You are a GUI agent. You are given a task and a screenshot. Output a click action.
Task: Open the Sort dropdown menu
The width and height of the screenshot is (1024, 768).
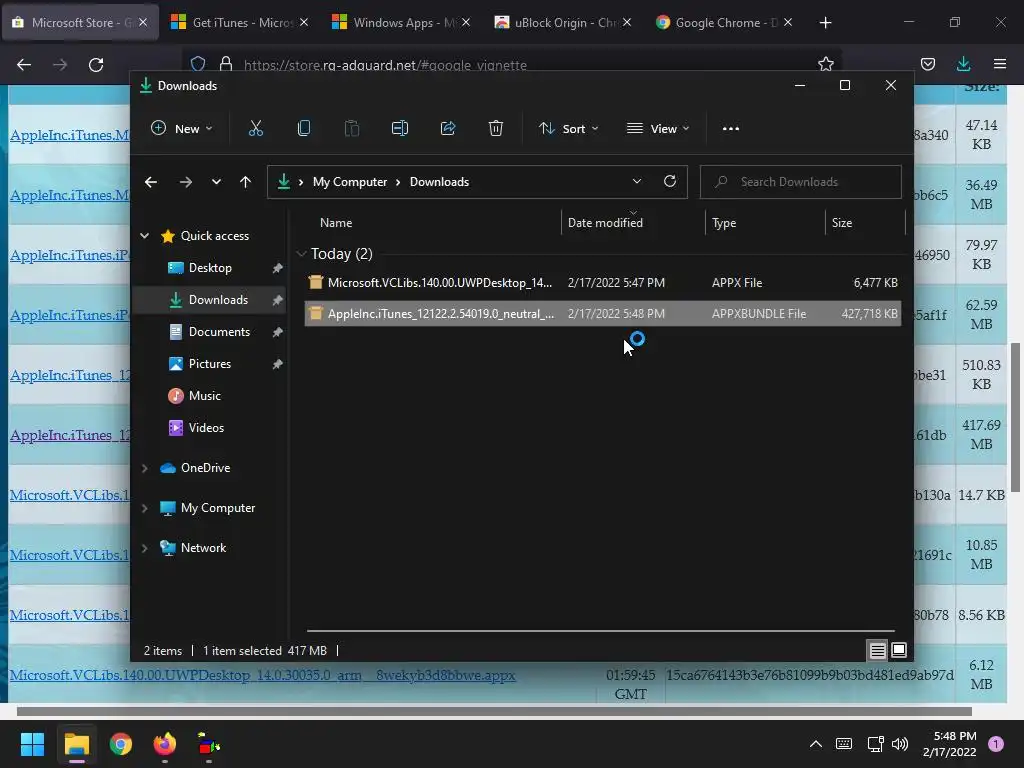(x=568, y=129)
